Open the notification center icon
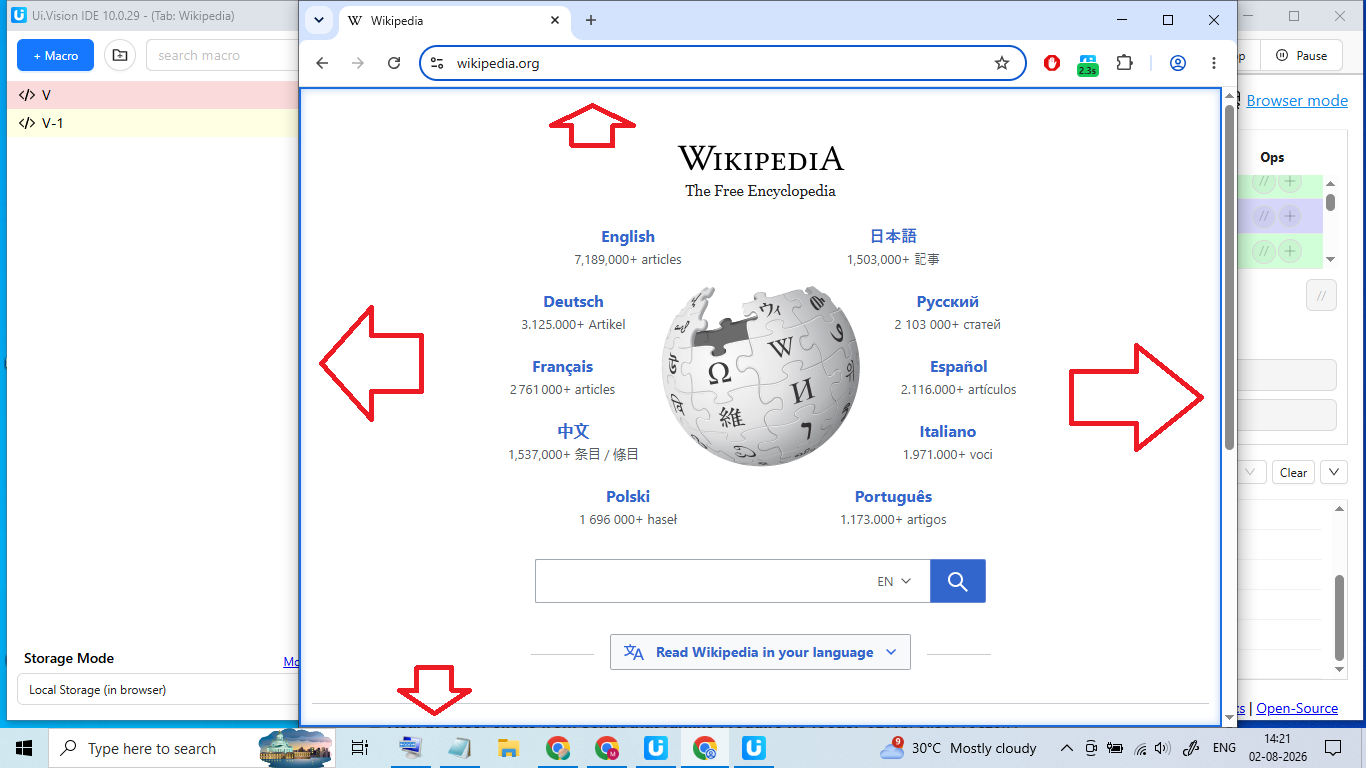This screenshot has height=768, width=1366. pos(1332,748)
